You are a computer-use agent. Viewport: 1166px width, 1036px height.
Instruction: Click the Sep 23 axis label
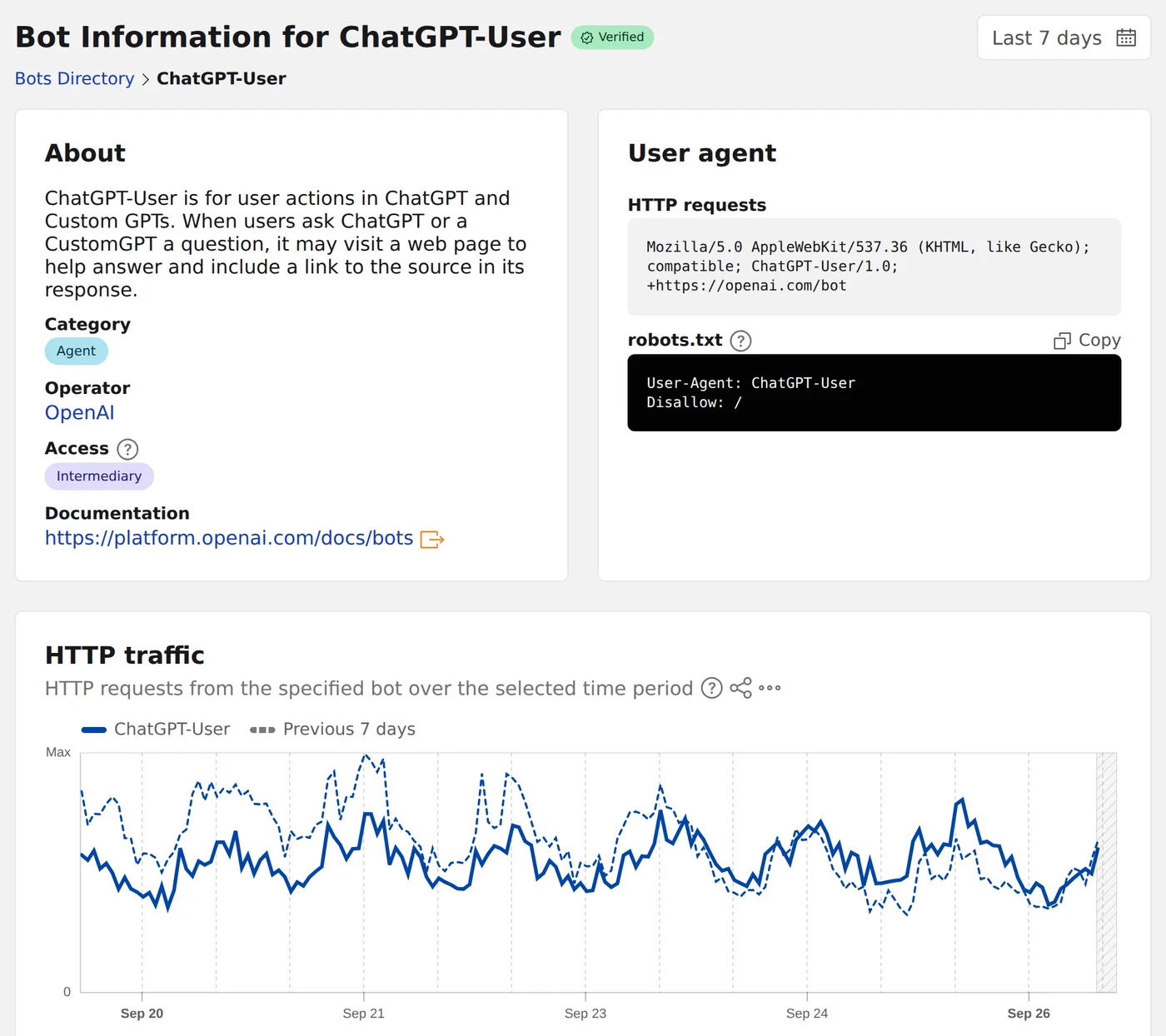[x=585, y=1014]
